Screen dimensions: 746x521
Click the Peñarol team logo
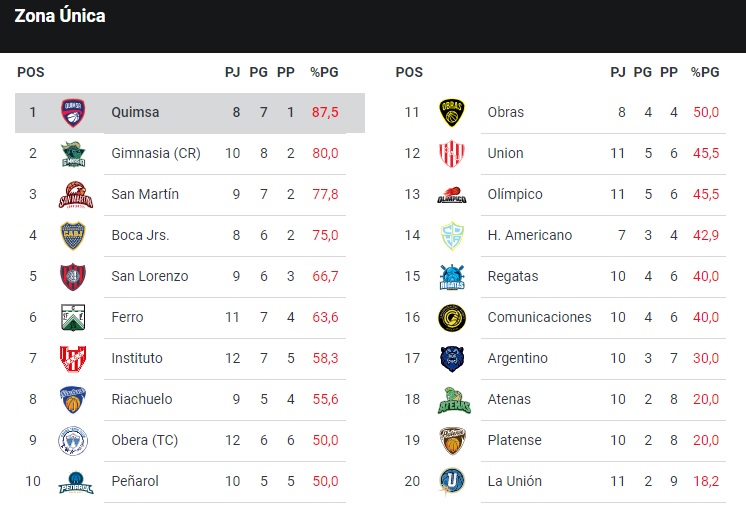73,481
